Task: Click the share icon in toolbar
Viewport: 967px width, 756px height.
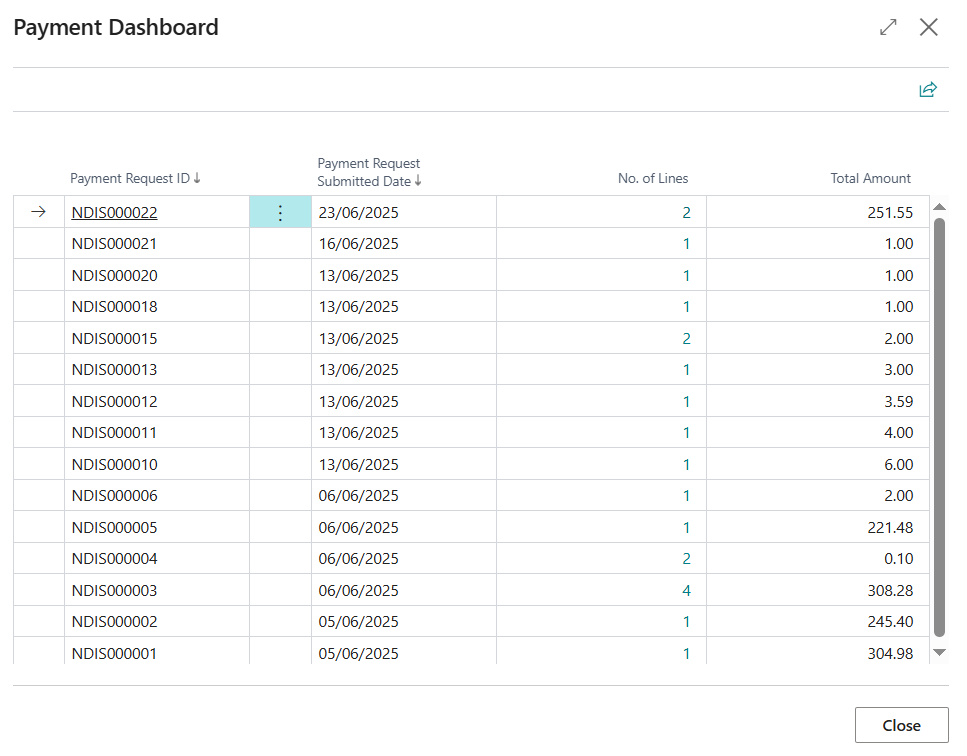Action: (928, 90)
